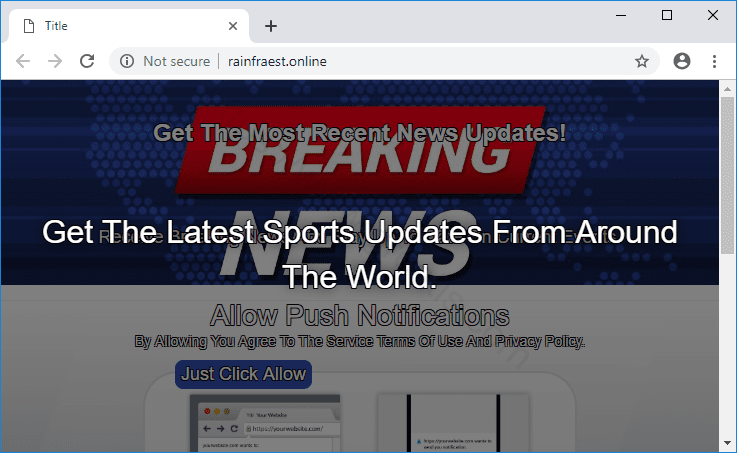Maximize the browser window
Viewport: 737px width, 453px height.
(667, 15)
